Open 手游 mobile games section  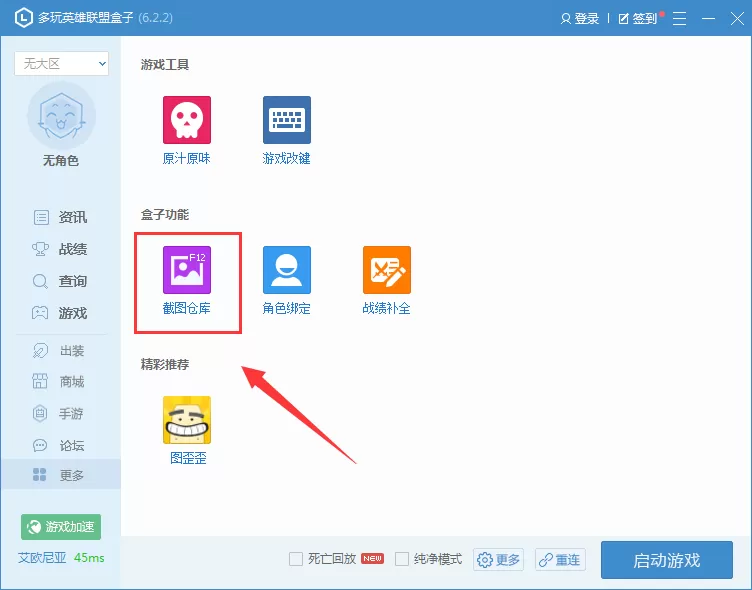[x=59, y=413]
